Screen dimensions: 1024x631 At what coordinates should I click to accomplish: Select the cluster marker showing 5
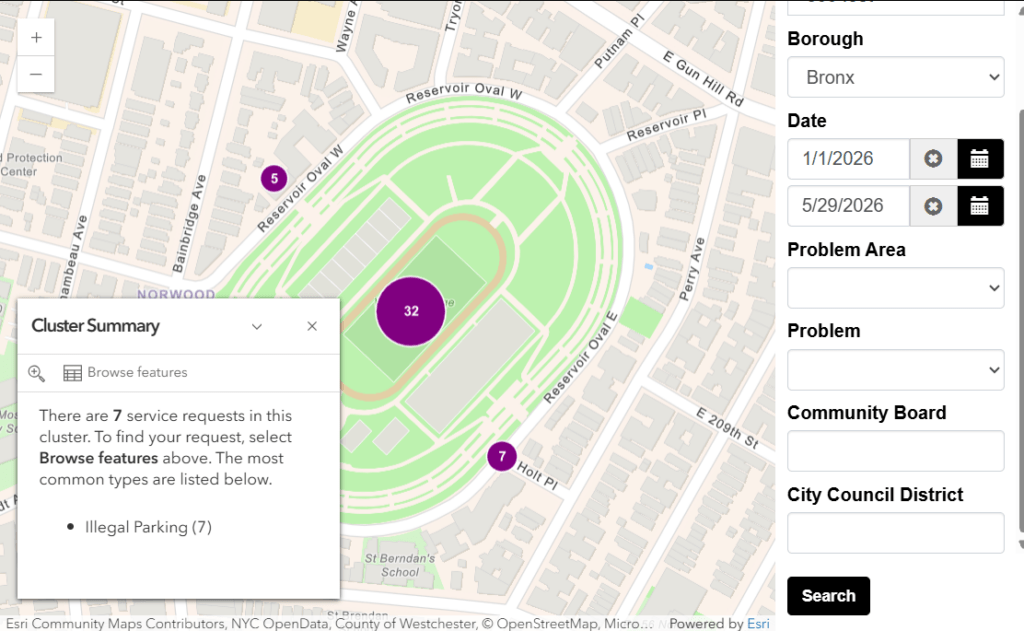tap(274, 178)
